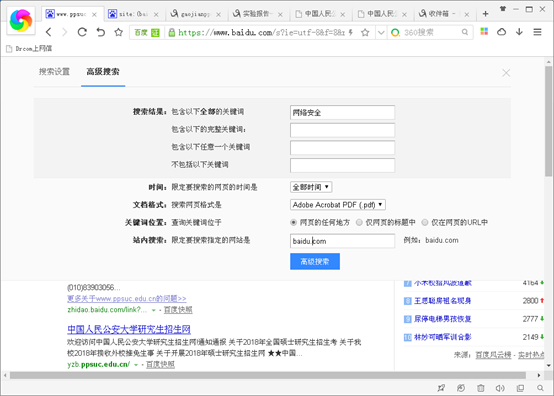The height and width of the screenshot is (396, 554).
Task: Click the window-copy icon in status bar
Action: pyautogui.click(x=520, y=388)
